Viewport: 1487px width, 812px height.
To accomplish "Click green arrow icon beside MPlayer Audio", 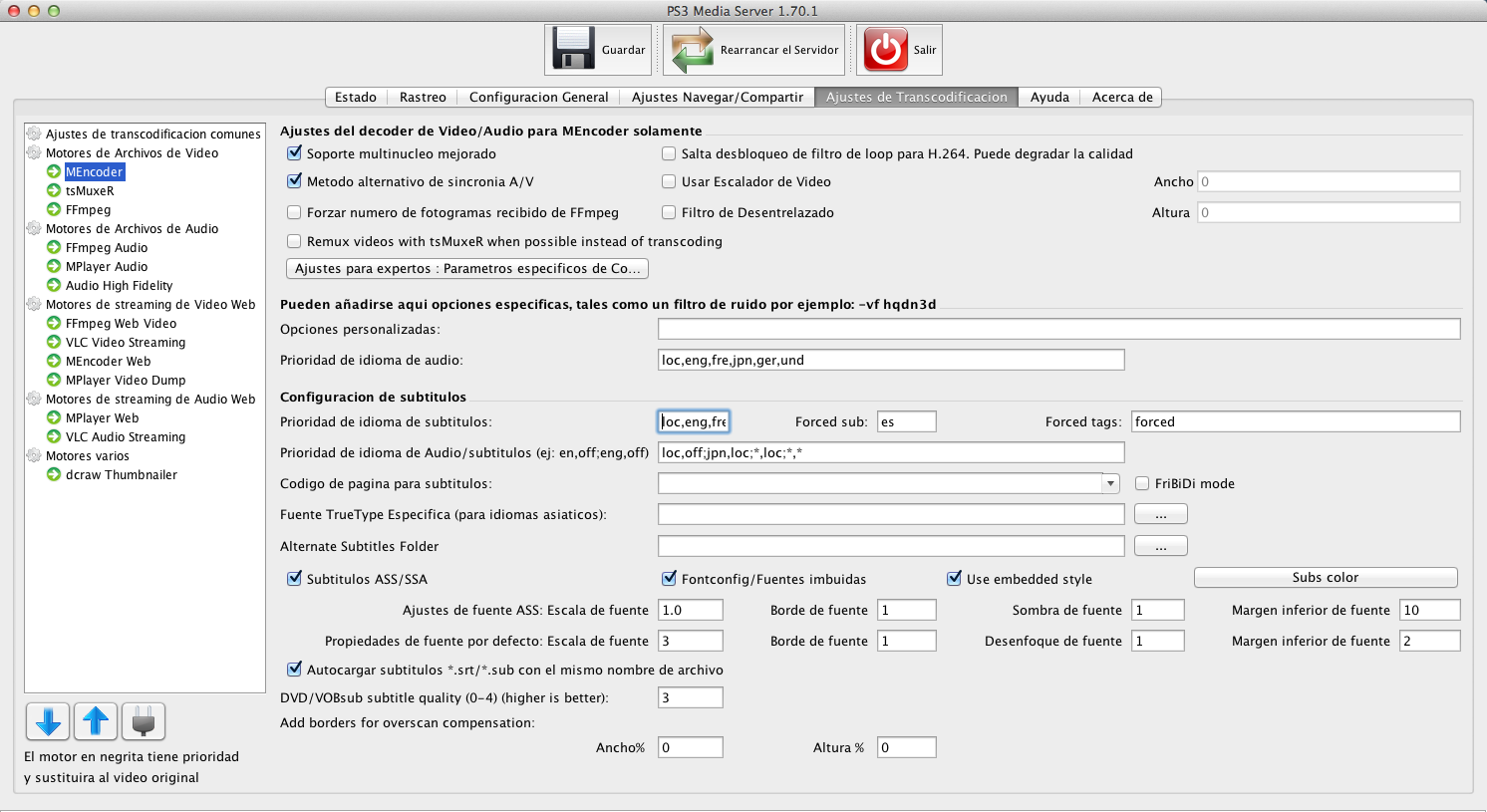I will [x=55, y=266].
